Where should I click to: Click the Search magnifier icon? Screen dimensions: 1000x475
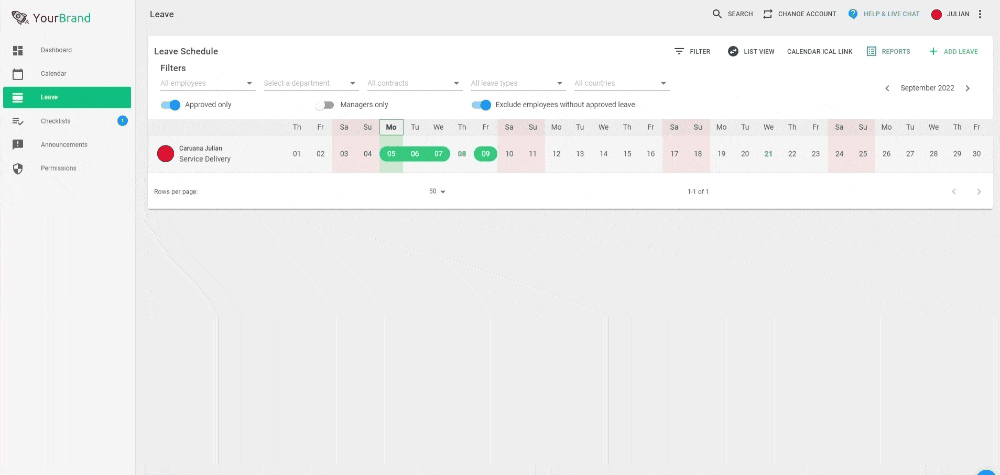717,14
